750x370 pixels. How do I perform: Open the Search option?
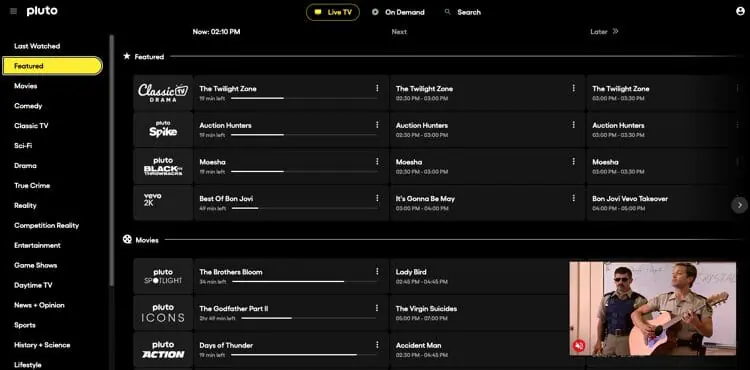point(463,12)
